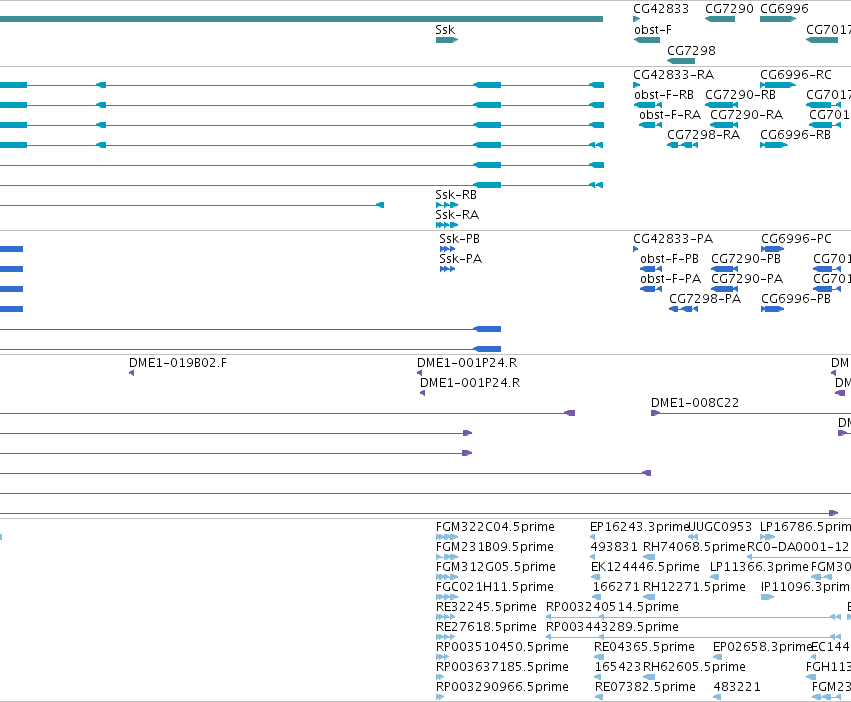Open EST RH62605.5prime

(x=694, y=667)
